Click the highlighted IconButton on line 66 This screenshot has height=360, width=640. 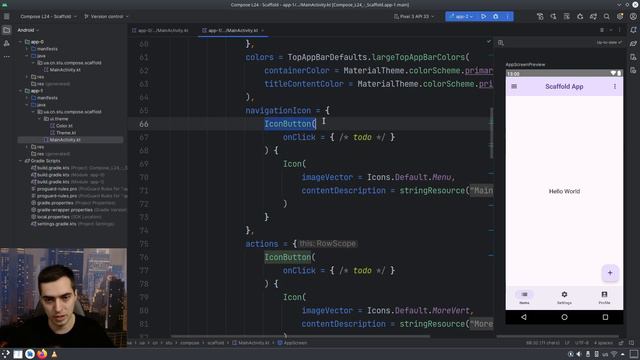pyautogui.click(x=290, y=124)
